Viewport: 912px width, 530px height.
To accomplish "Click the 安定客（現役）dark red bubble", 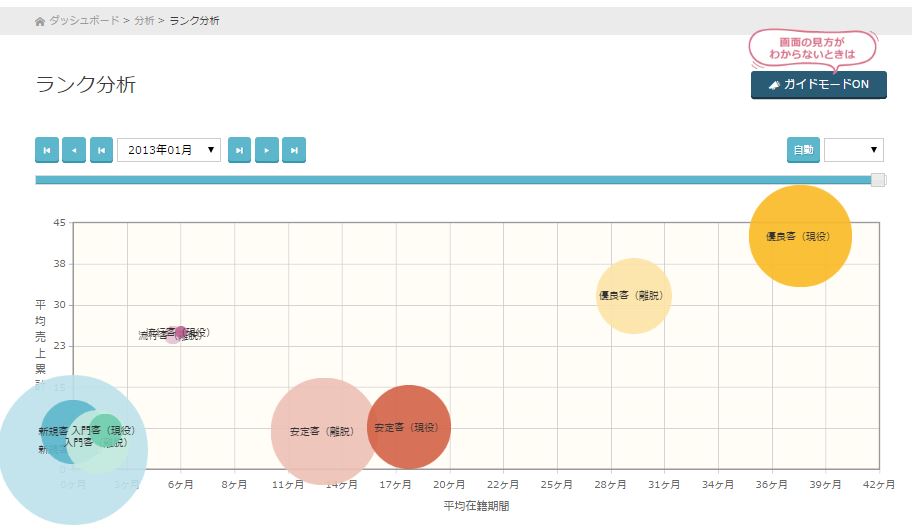I will point(409,427).
